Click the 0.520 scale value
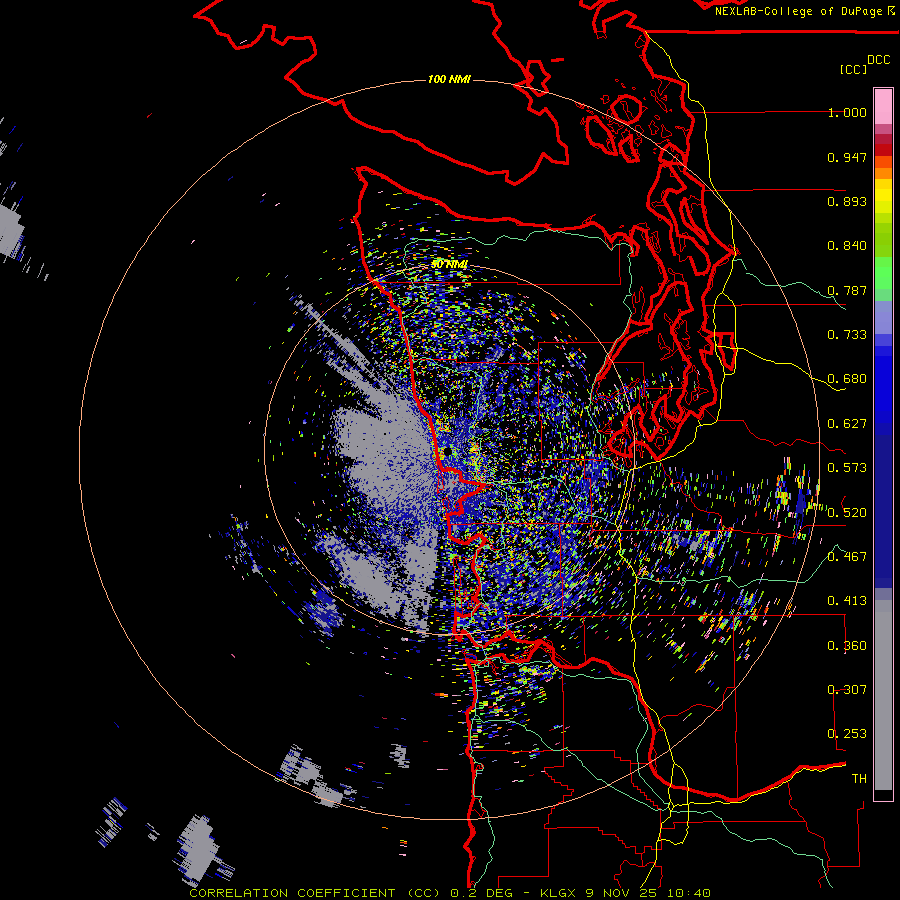900x900 pixels. click(x=847, y=512)
